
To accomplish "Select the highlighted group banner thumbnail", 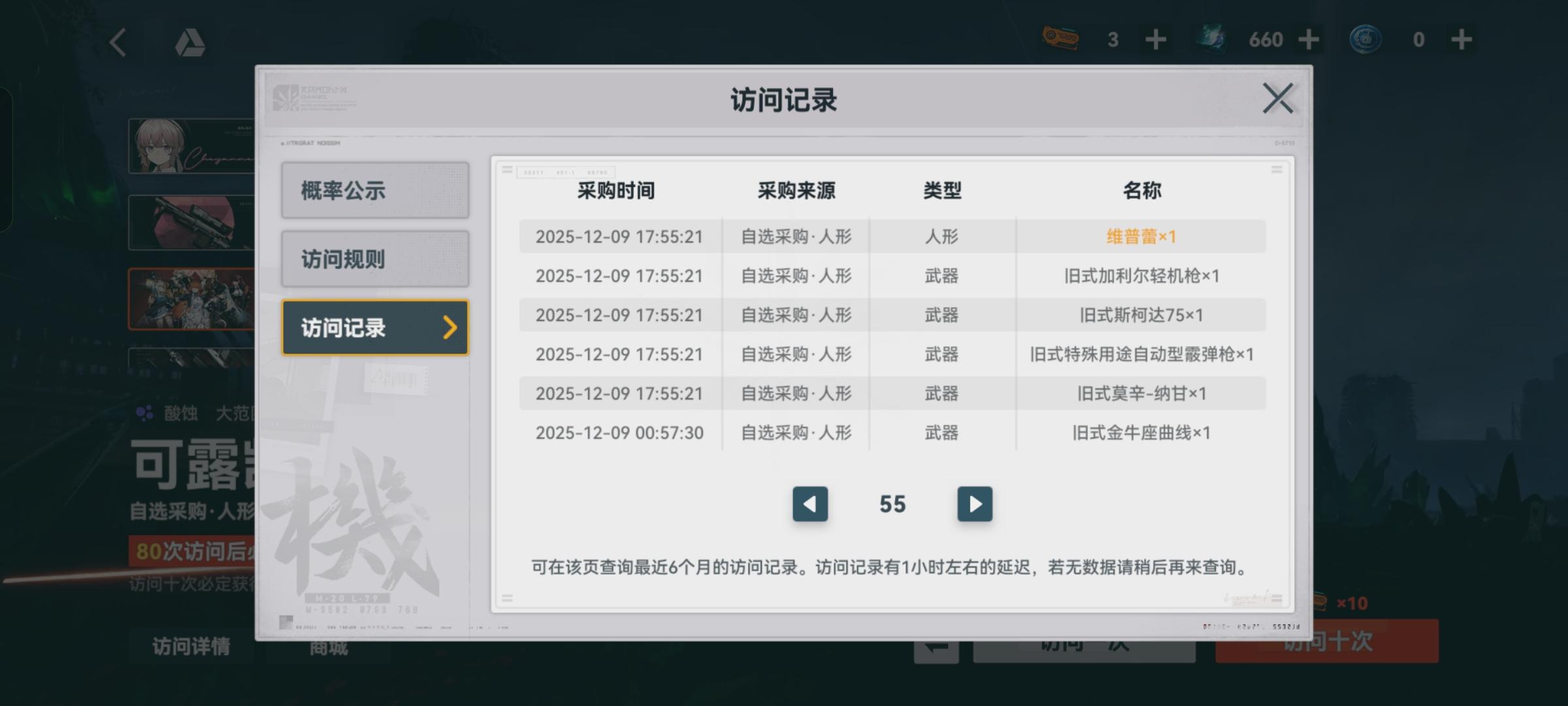I will tap(191, 299).
